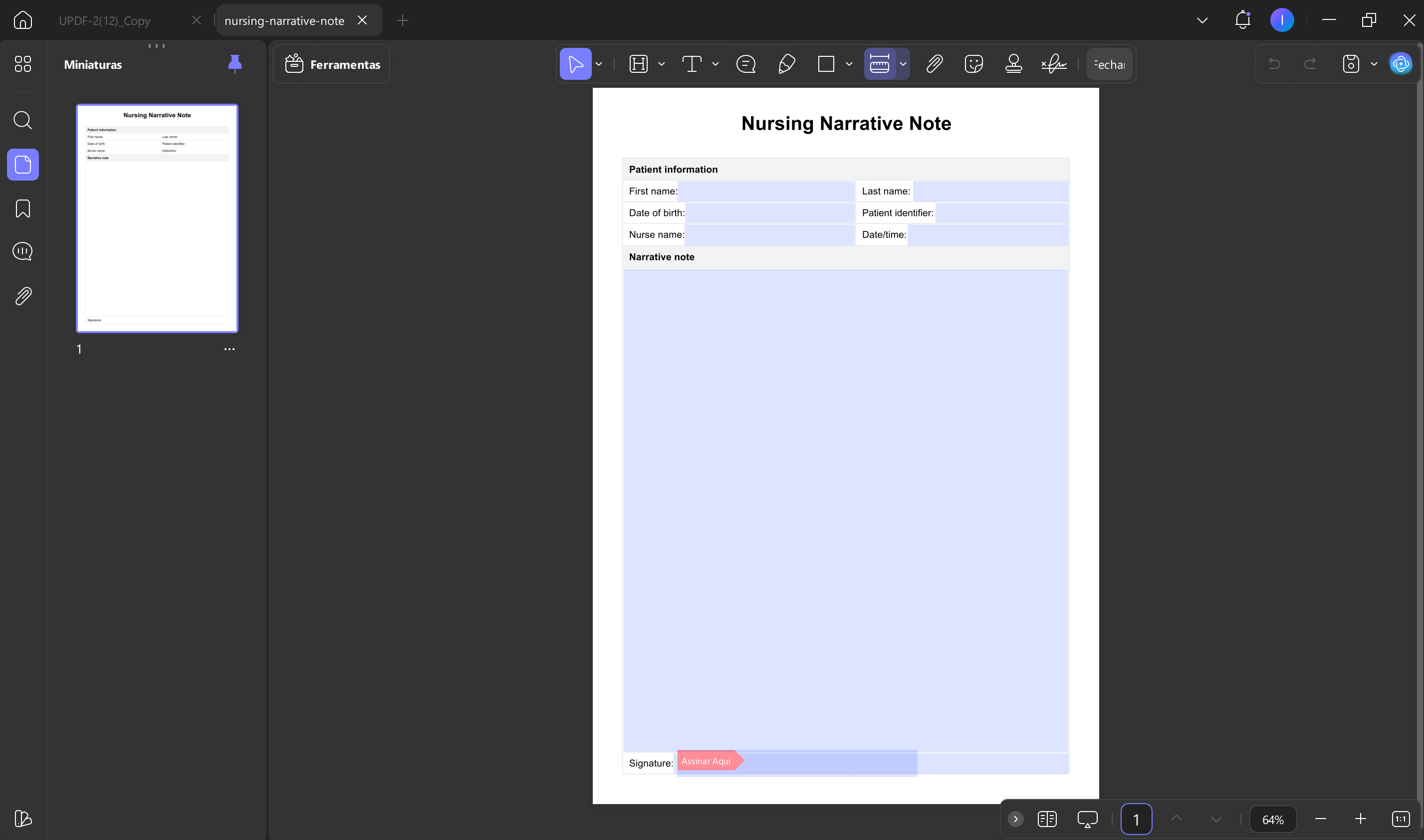Switch to the UPDF-2(12)_Copy tab

pyautogui.click(x=105, y=20)
